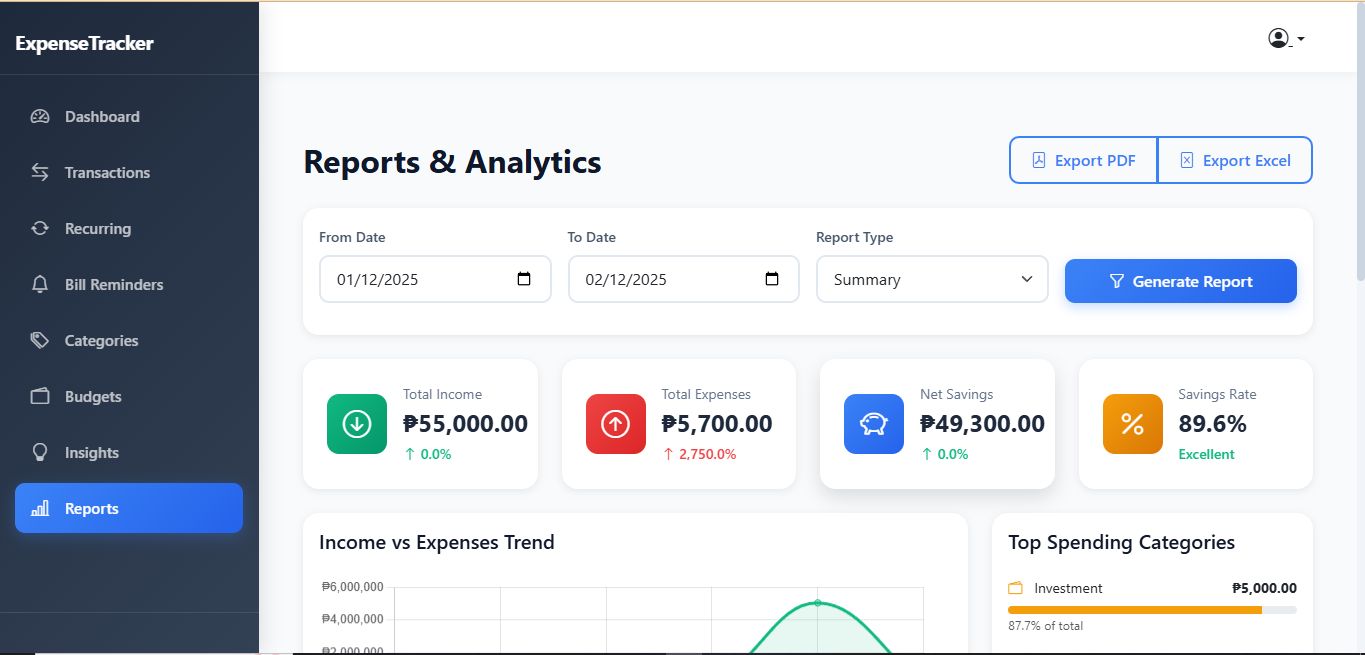Viewport: 1365px width, 655px height.
Task: Click the From Date field 01/12/2025
Action: click(435, 279)
